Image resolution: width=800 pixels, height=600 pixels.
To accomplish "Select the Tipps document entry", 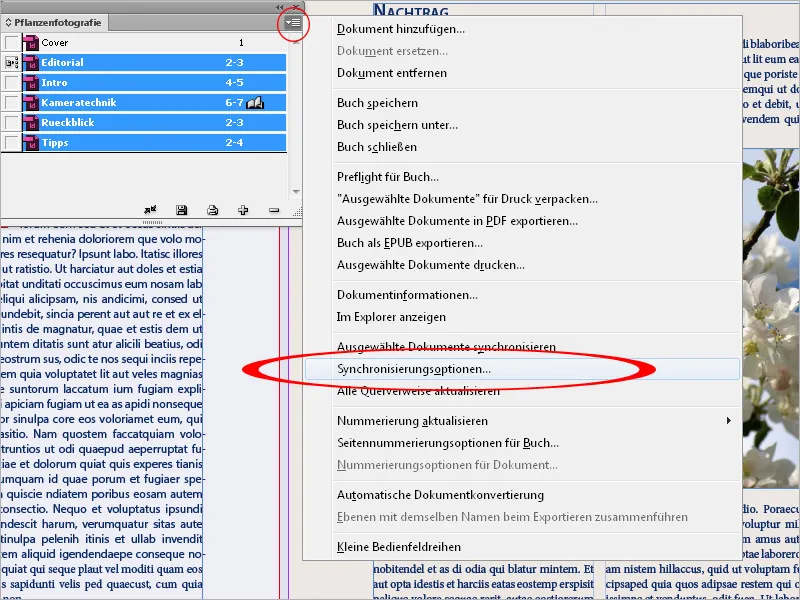I will 100,142.
